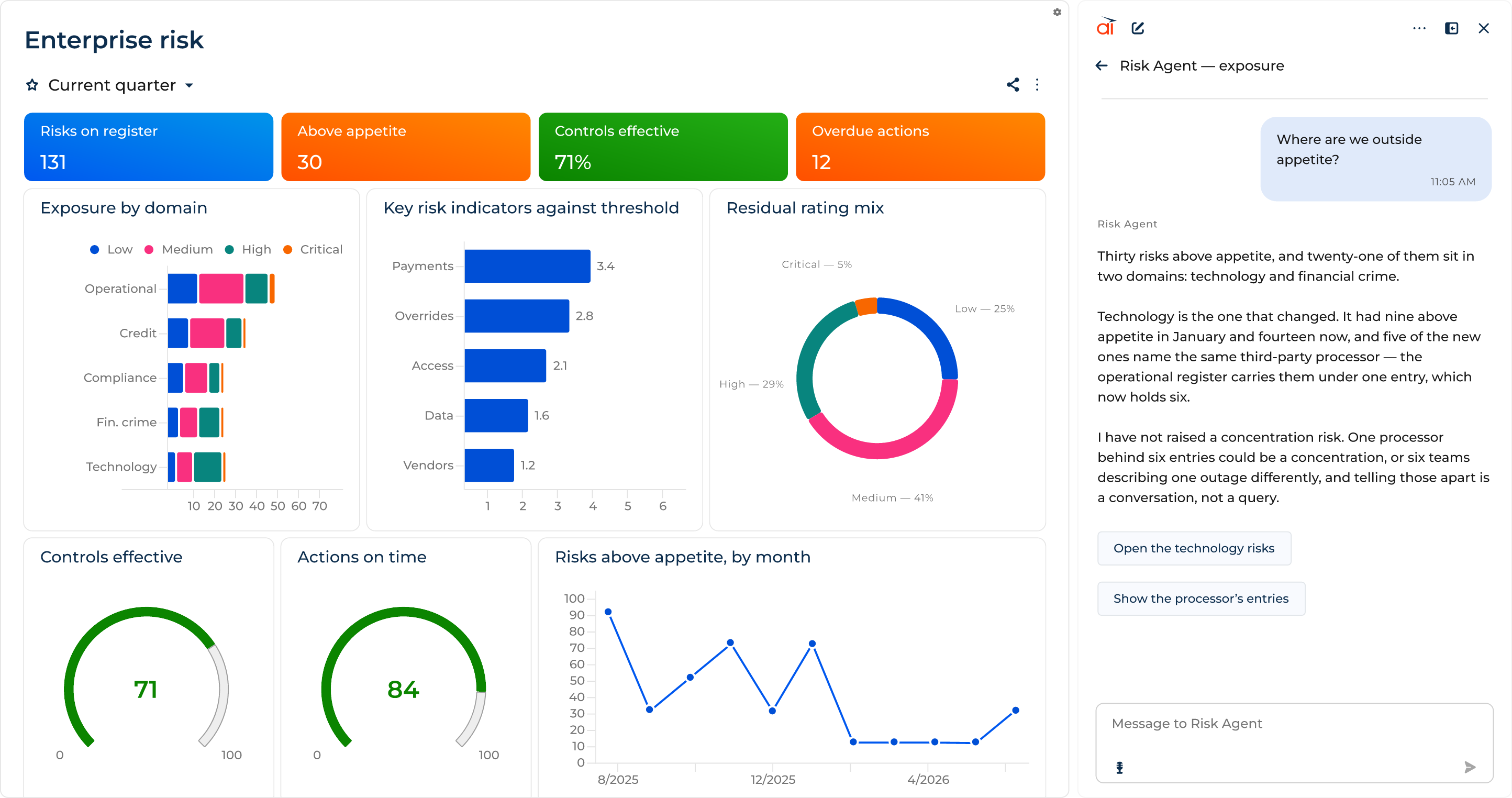The image size is (1512, 798).
Task: Dock the assistant panel with the layout icon
Action: point(1451,28)
